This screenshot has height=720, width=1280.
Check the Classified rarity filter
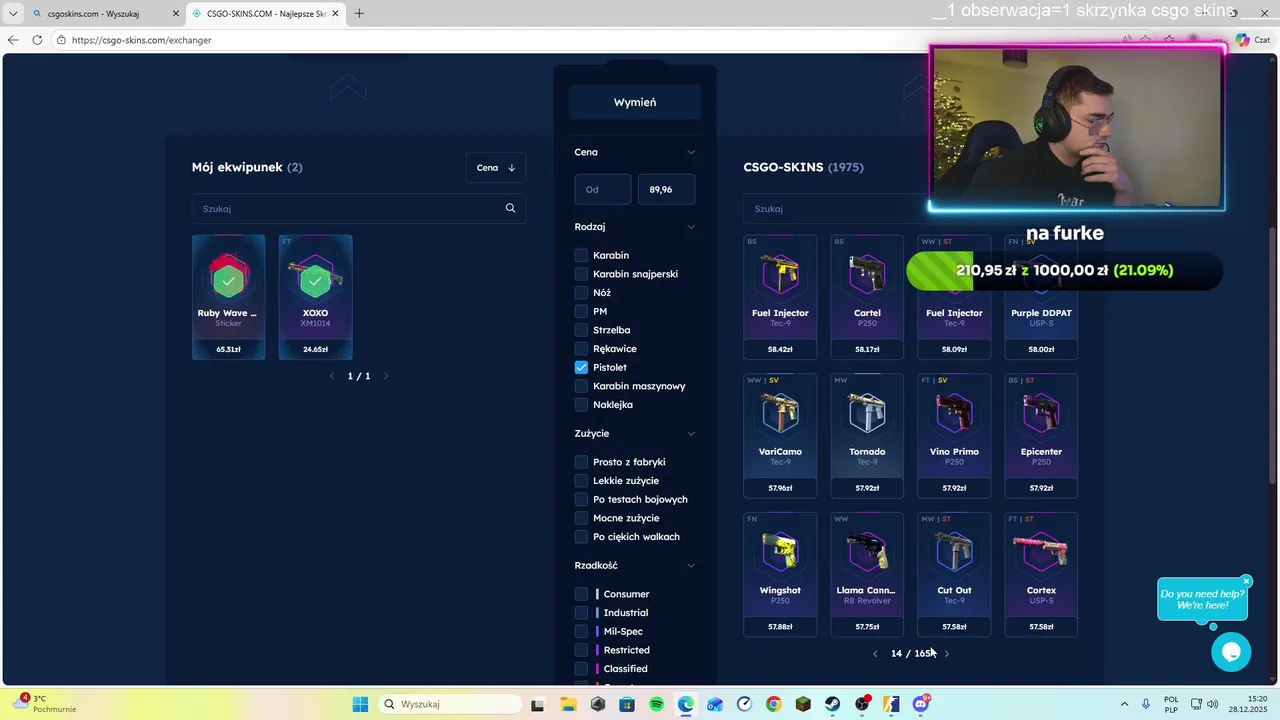tap(581, 669)
